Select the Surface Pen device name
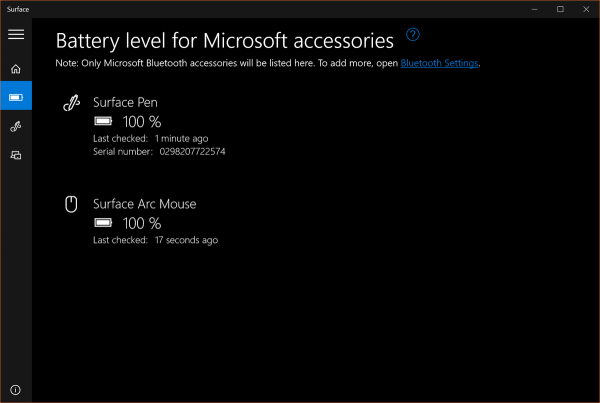The image size is (600, 403). pyautogui.click(x=125, y=103)
